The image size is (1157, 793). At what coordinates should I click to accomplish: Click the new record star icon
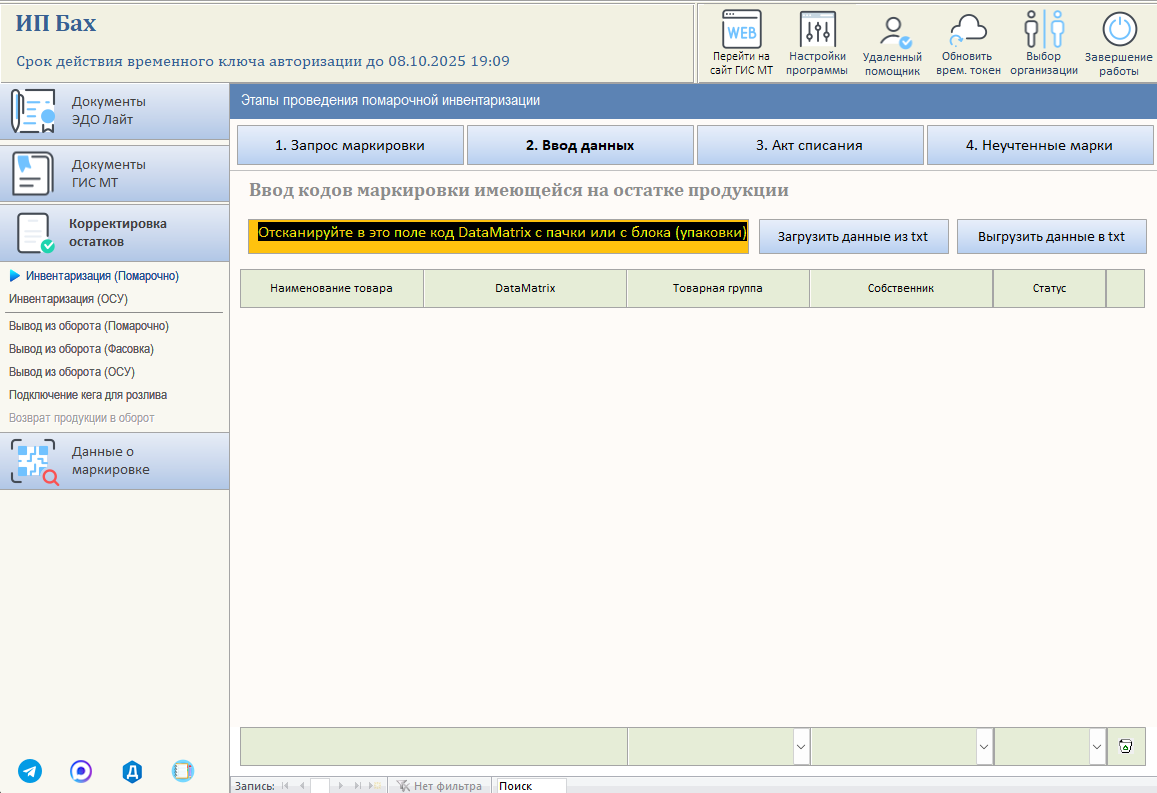376,786
